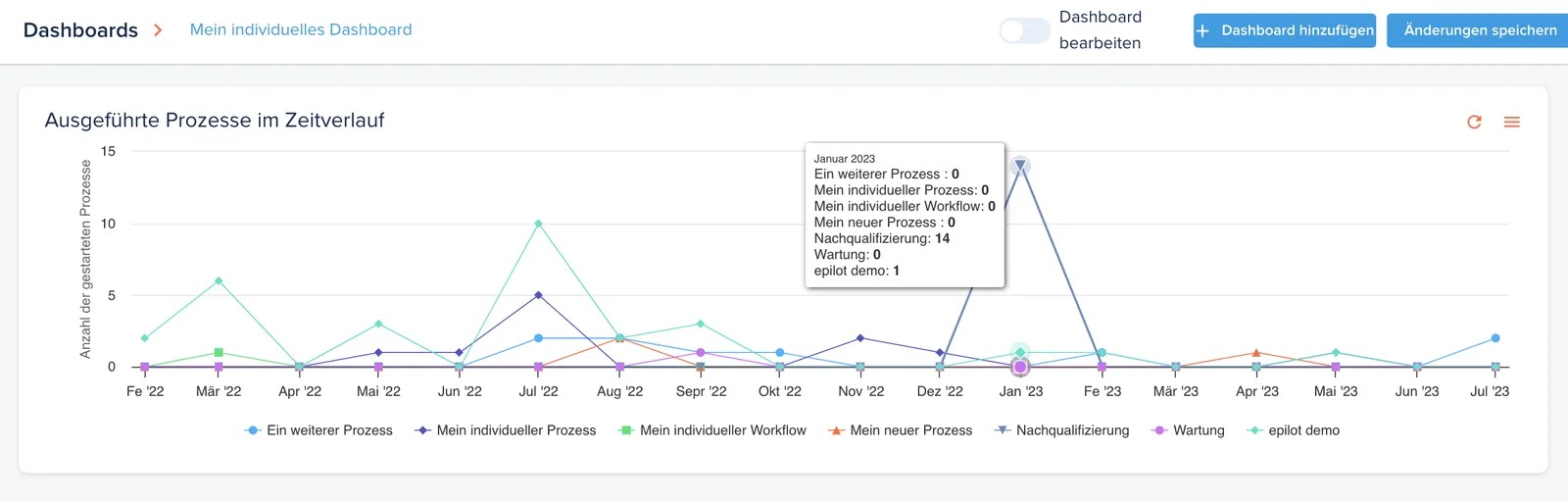Click the plus icon on Dashboard hinzufügen
The image size is (1568, 502).
[1202, 30]
